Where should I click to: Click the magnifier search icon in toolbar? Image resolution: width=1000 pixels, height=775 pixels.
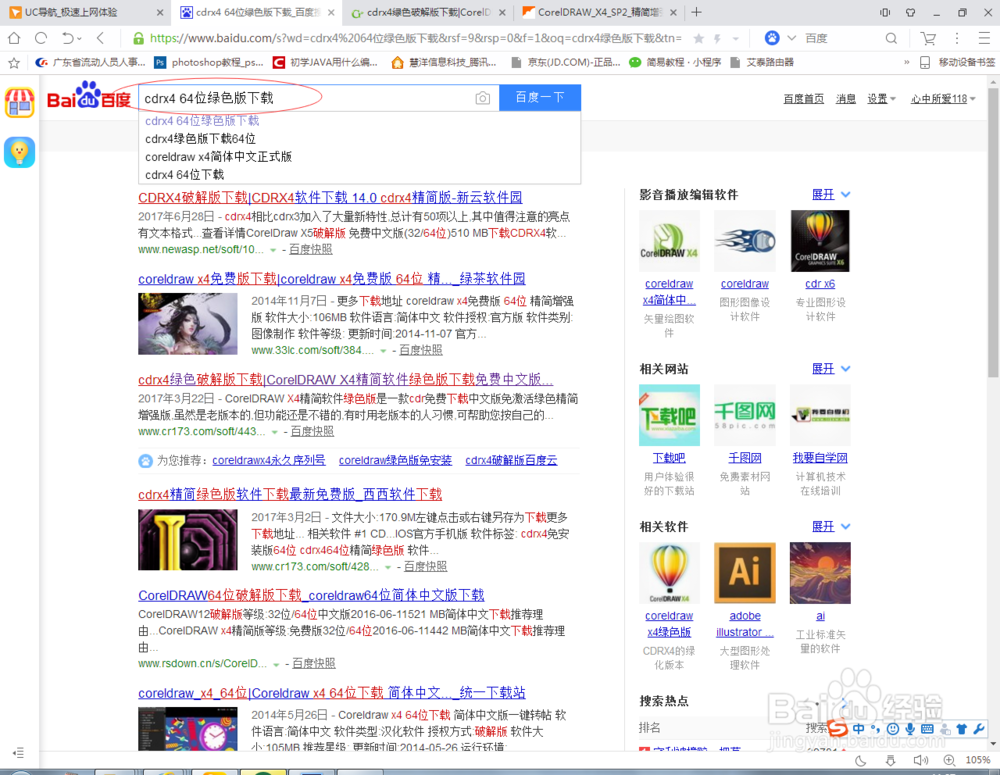coord(891,38)
